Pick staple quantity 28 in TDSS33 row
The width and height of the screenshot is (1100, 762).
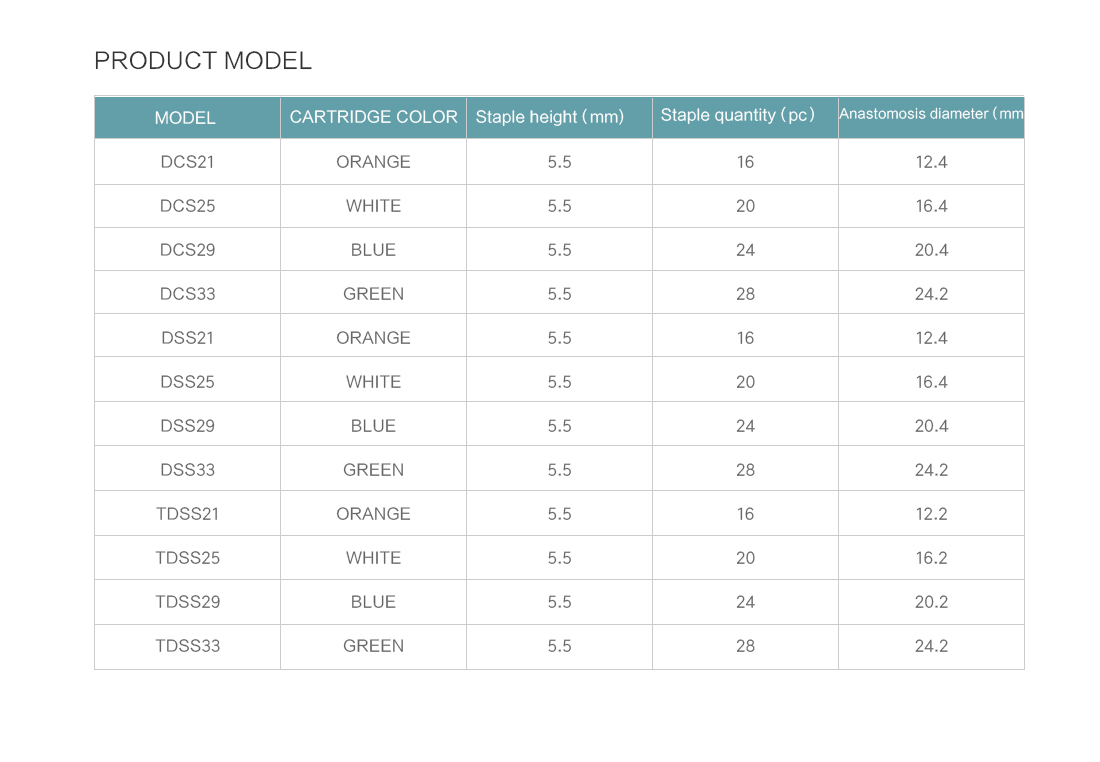coord(745,646)
